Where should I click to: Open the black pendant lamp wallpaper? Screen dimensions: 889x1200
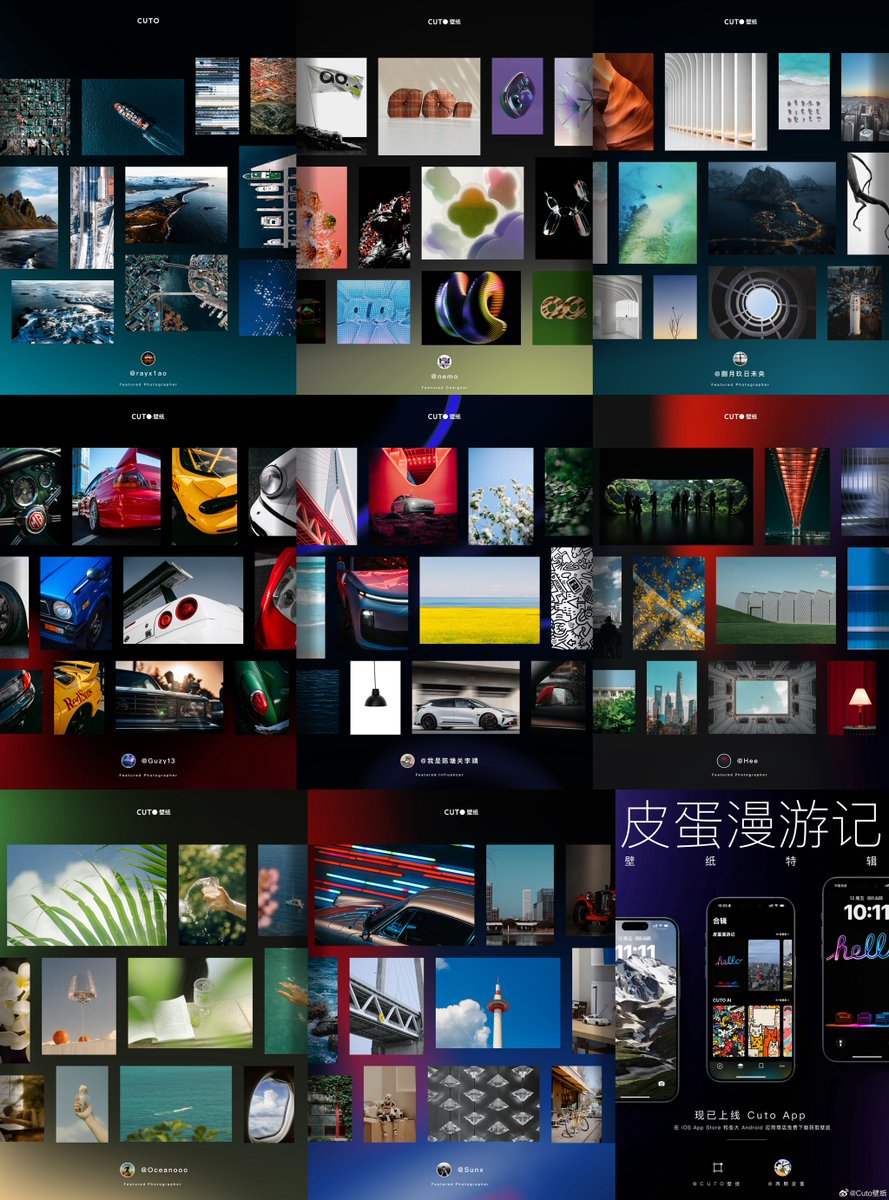(x=375, y=697)
